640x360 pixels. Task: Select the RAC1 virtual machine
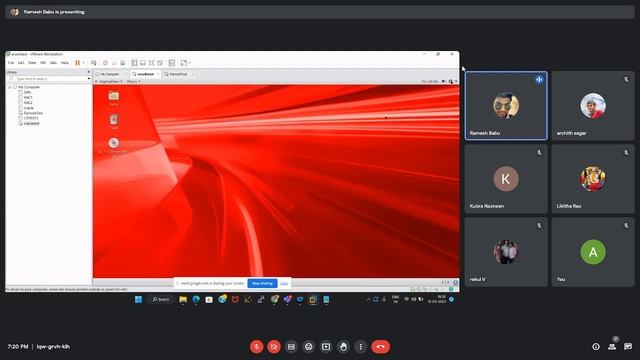28,98
